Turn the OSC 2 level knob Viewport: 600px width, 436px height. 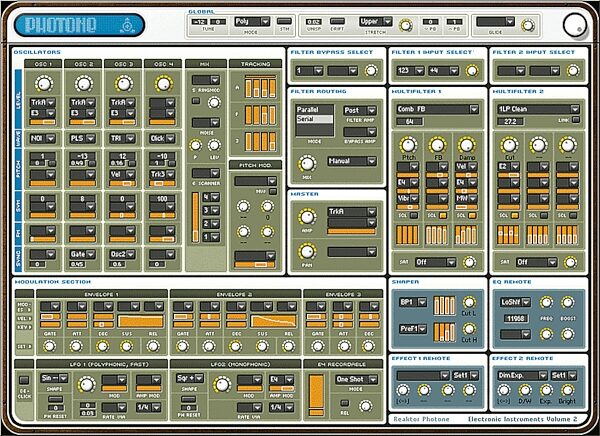coord(83,83)
